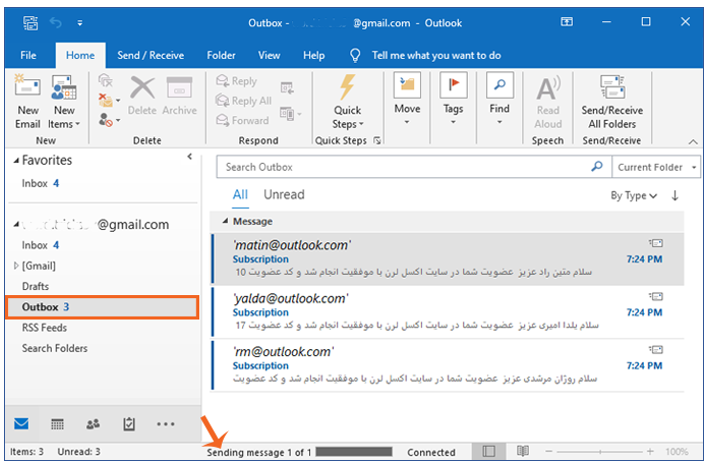Switch to People view icon
The image size is (712, 468).
point(93,424)
